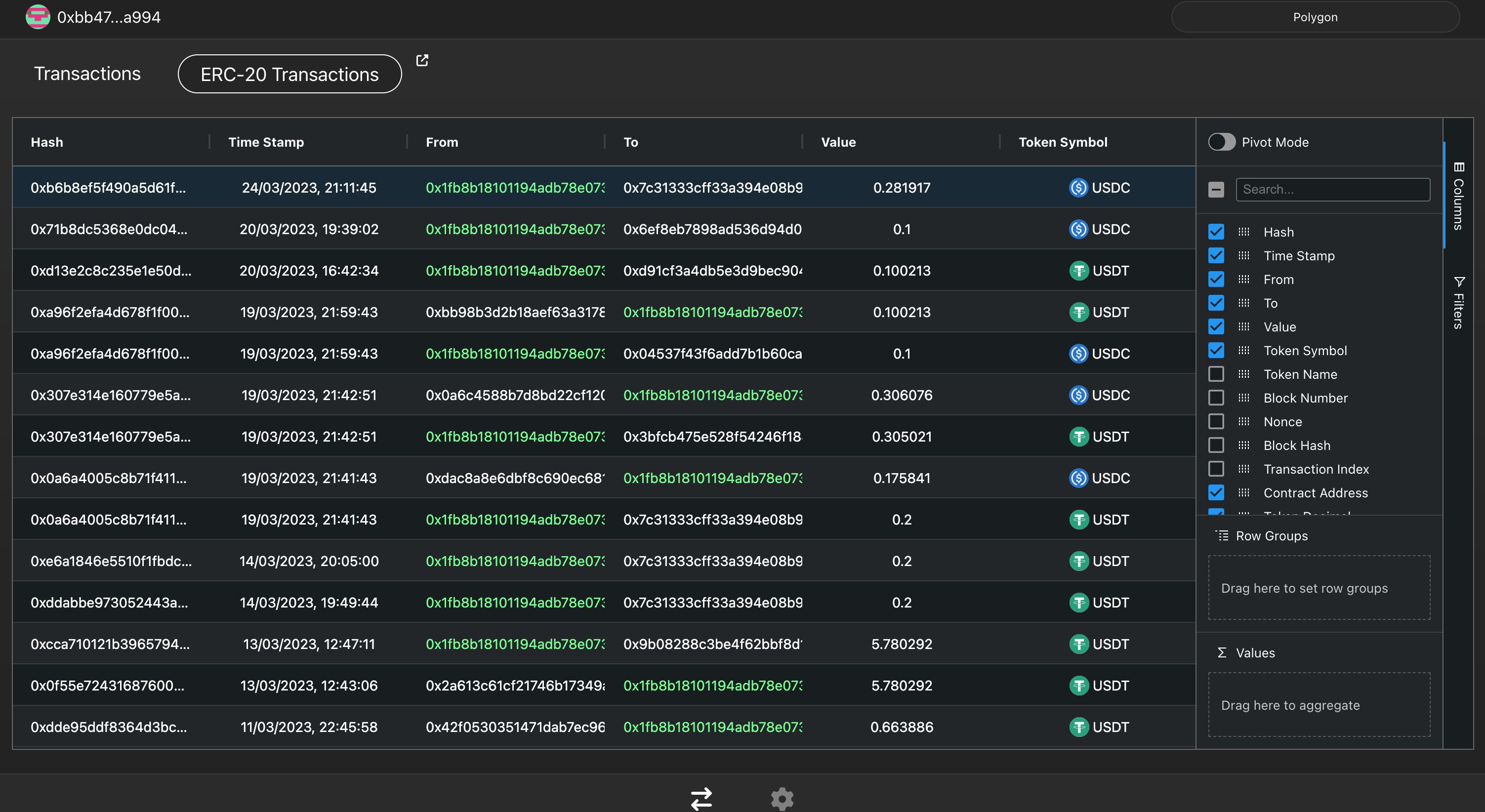The width and height of the screenshot is (1485, 812).
Task: Enable the Block Number column checkbox
Action: click(1216, 398)
